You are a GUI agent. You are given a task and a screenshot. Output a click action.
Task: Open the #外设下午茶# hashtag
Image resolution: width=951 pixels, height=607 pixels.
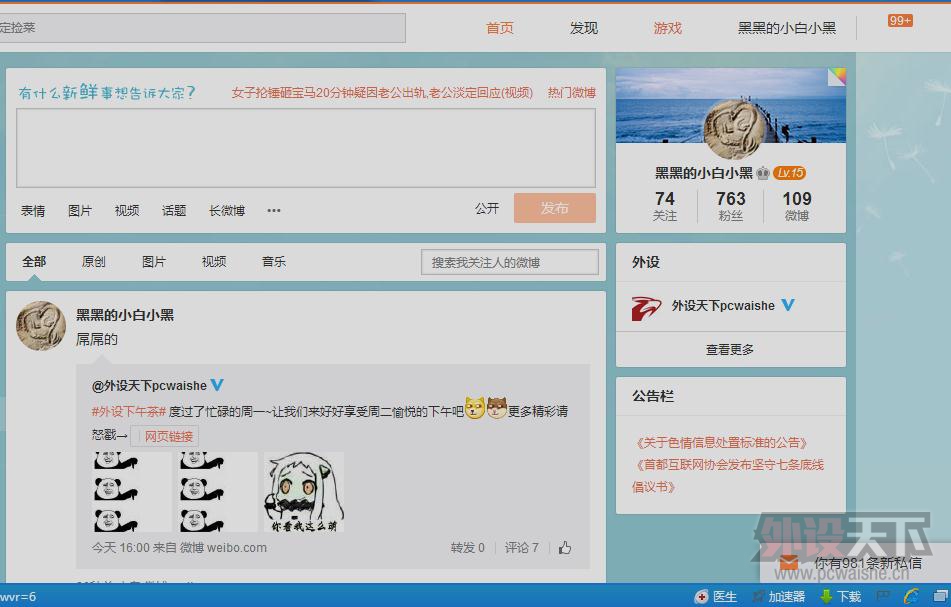coord(129,412)
